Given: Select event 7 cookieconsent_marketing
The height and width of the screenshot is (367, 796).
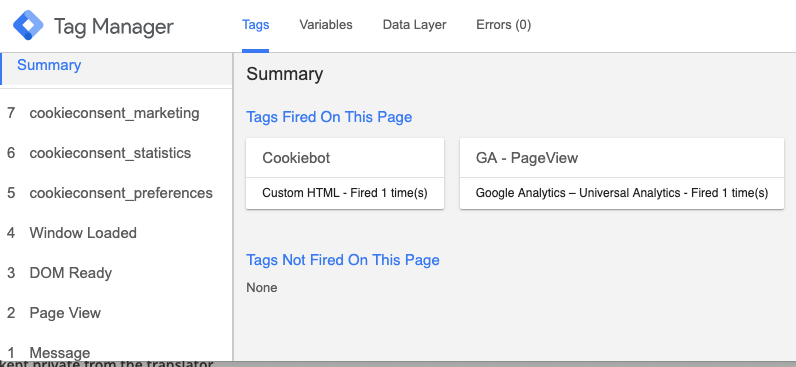Looking at the screenshot, I should click(116, 113).
